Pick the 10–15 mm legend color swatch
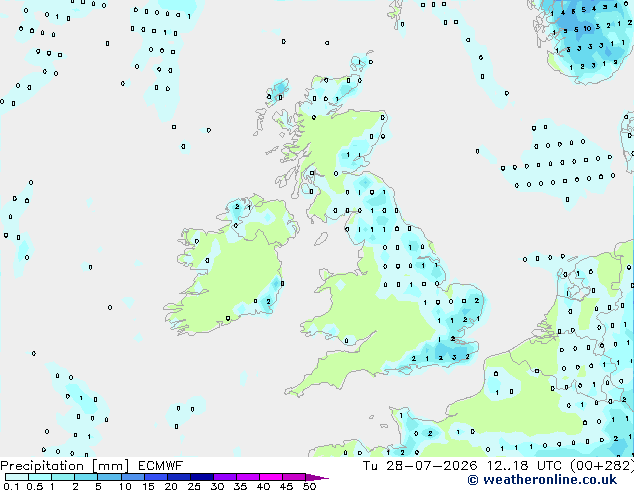The image size is (634, 490). click(133, 477)
